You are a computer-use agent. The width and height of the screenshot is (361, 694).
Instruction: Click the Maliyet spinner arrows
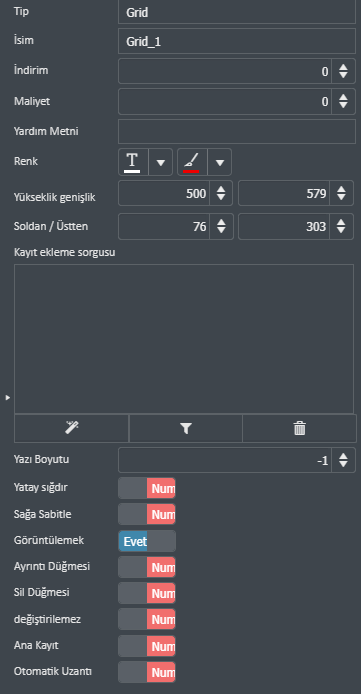[x=343, y=101]
